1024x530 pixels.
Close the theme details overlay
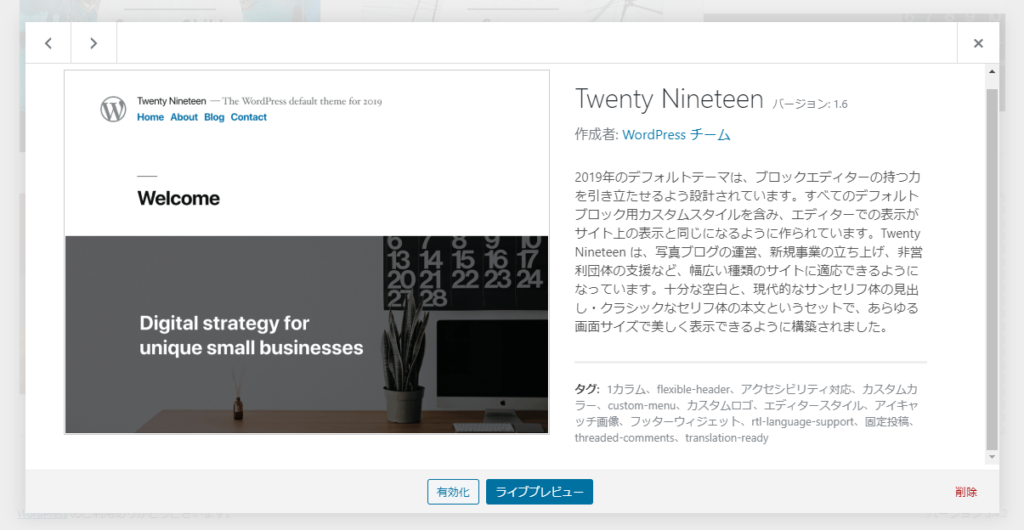coord(978,43)
